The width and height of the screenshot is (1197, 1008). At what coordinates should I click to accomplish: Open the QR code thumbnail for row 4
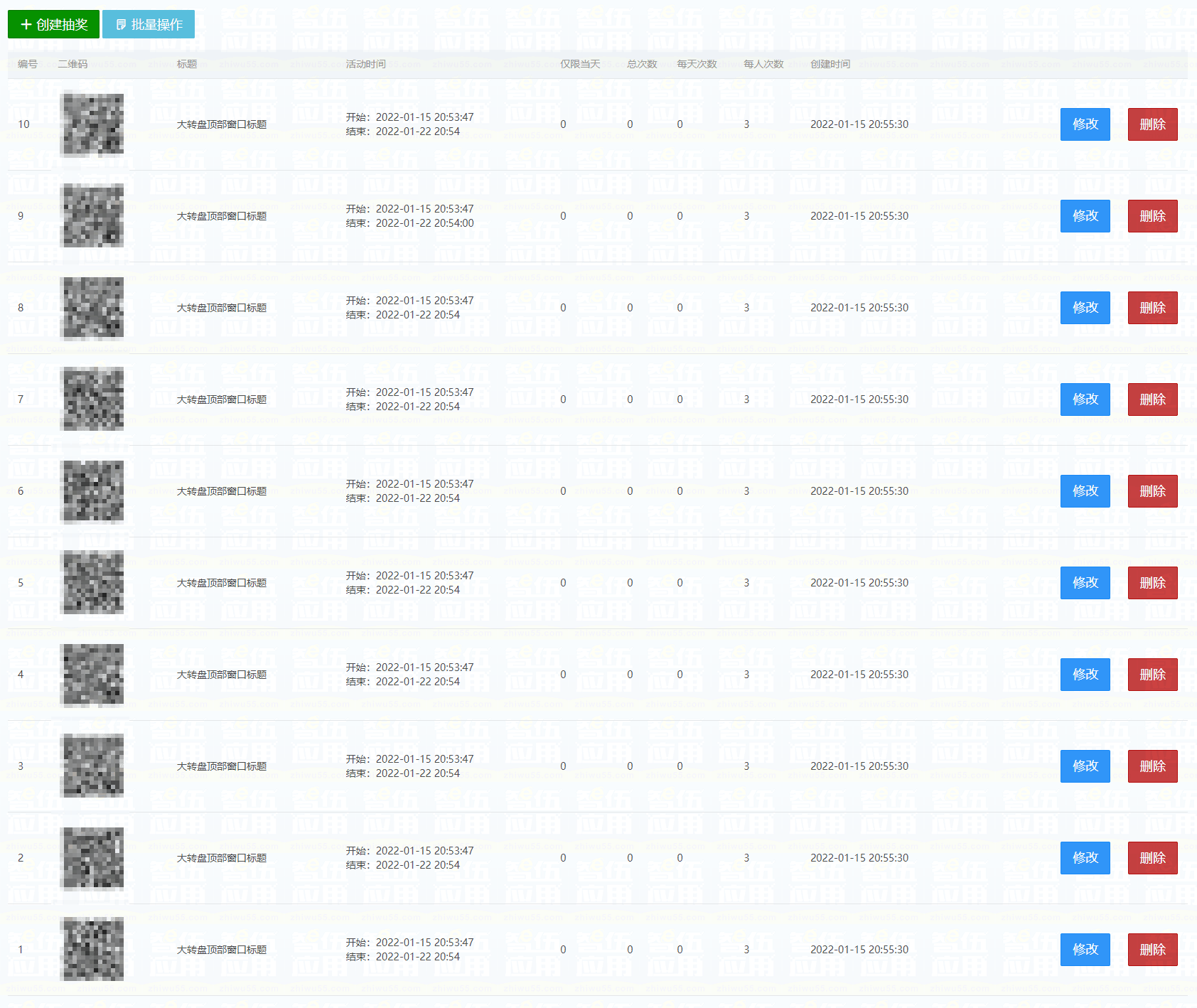coord(93,675)
